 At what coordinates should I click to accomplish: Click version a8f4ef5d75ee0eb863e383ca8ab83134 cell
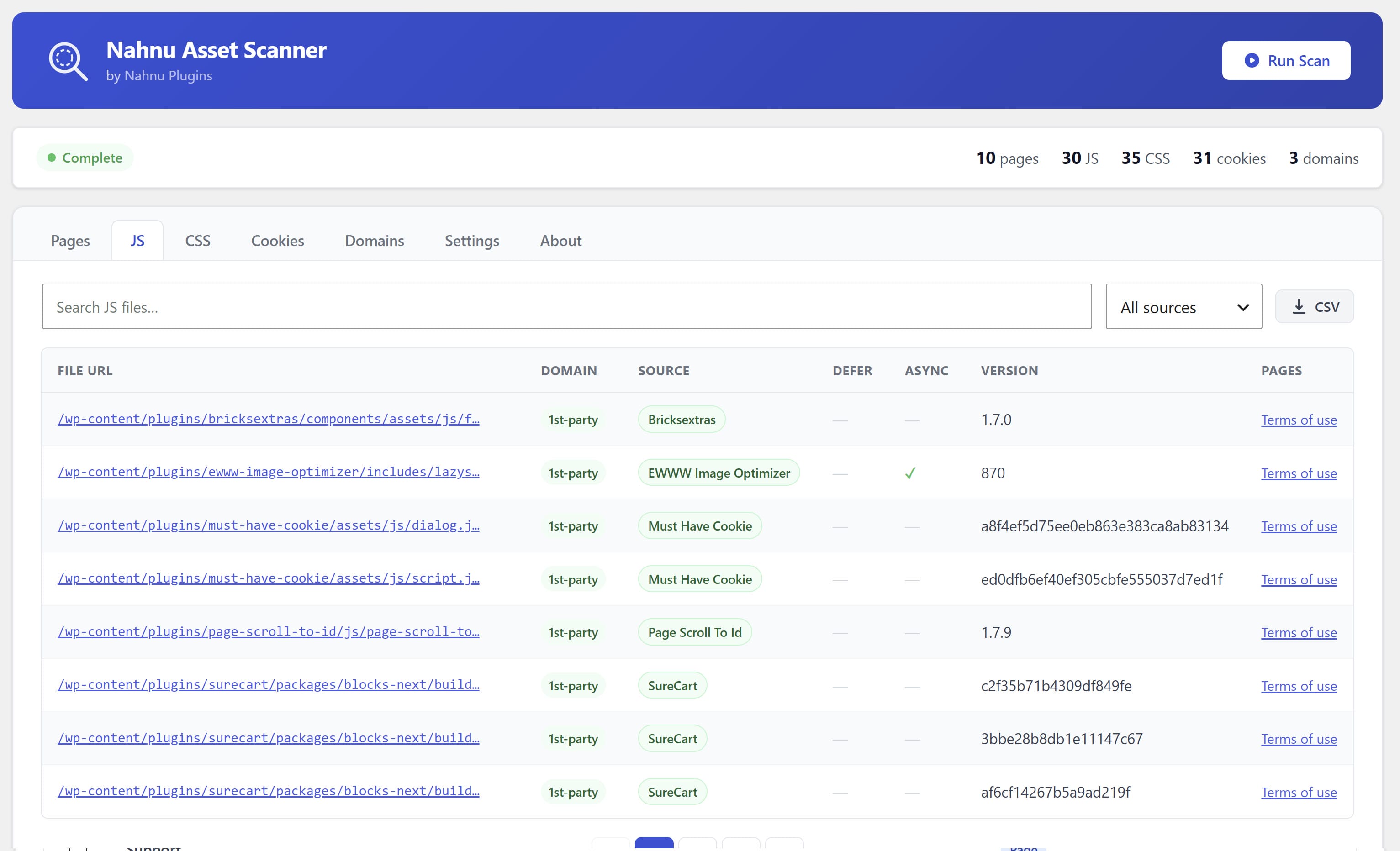click(x=1104, y=526)
